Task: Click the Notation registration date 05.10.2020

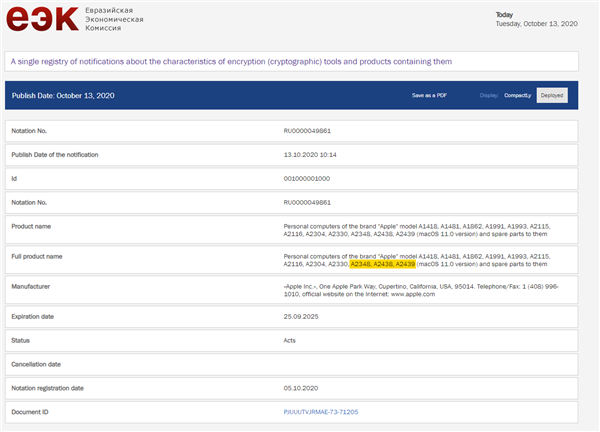Action: [x=303, y=387]
